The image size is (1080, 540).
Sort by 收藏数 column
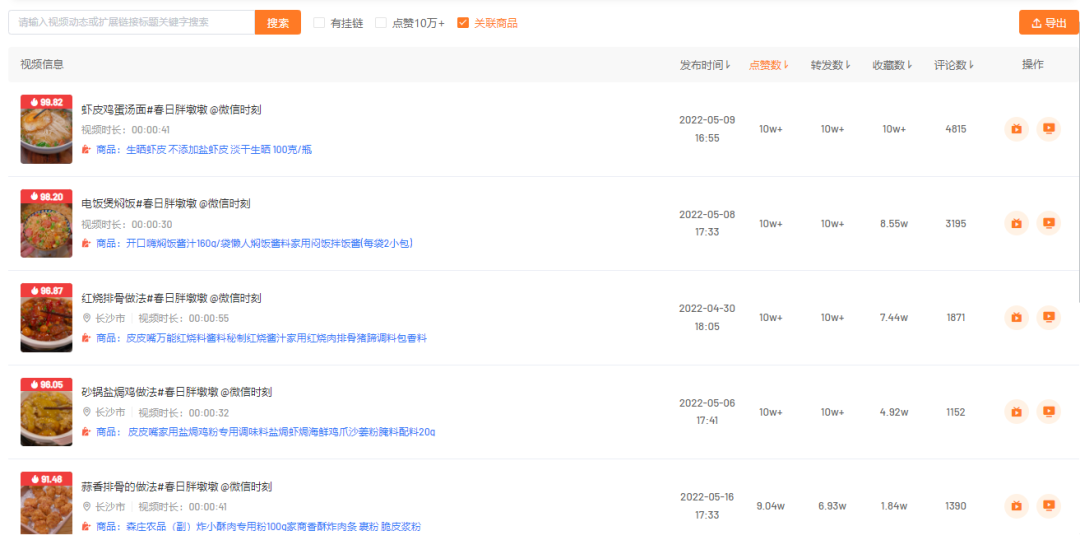[x=893, y=65]
